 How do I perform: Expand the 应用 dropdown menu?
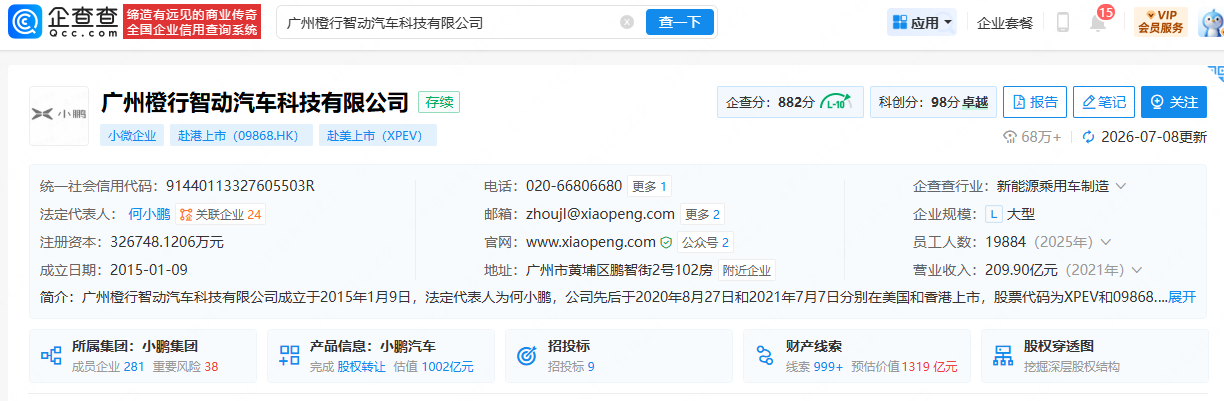coord(922,22)
